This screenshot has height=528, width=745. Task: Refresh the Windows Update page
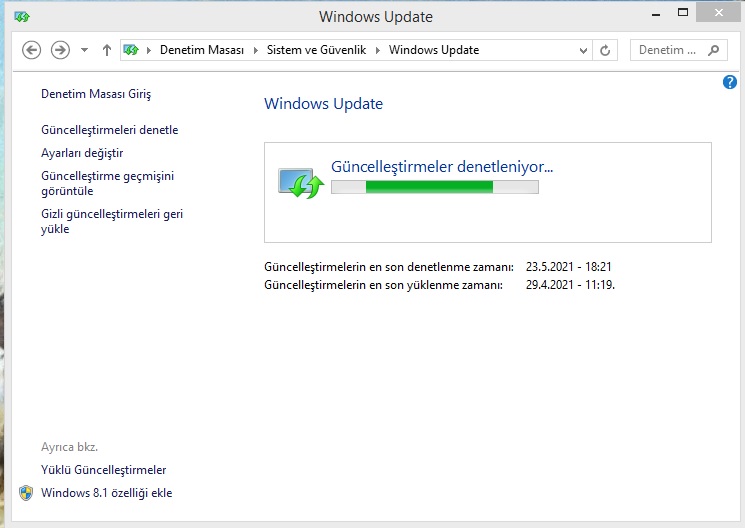pos(605,50)
